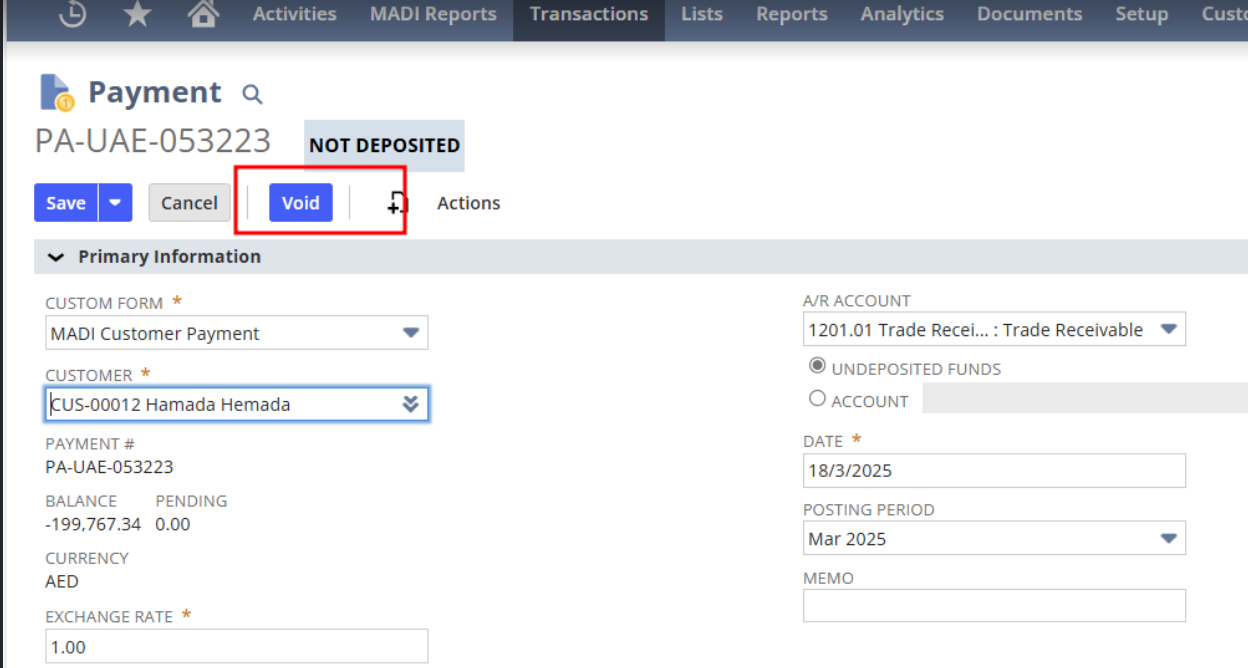
Task: Go to the Home house icon
Action: click(x=204, y=14)
